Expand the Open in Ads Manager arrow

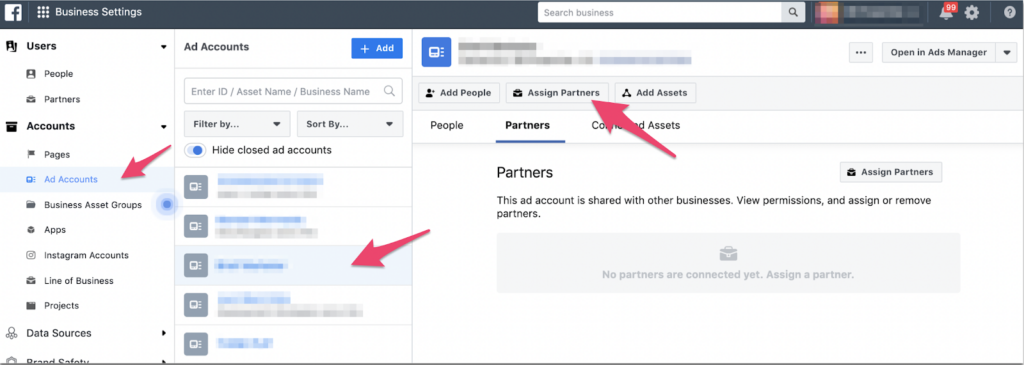coord(1006,52)
